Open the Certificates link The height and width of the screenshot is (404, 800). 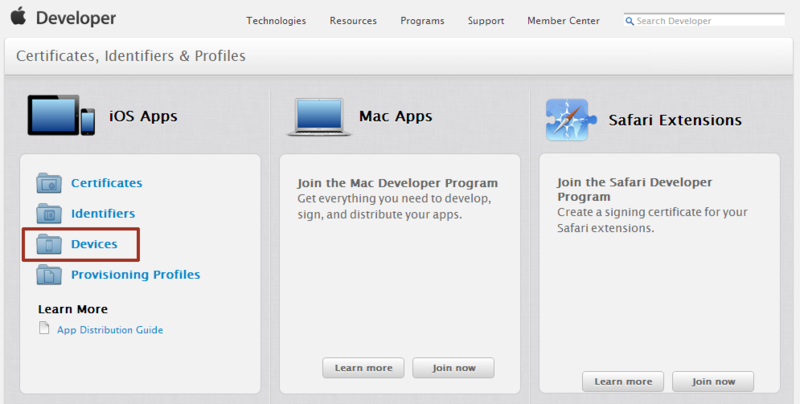[107, 183]
